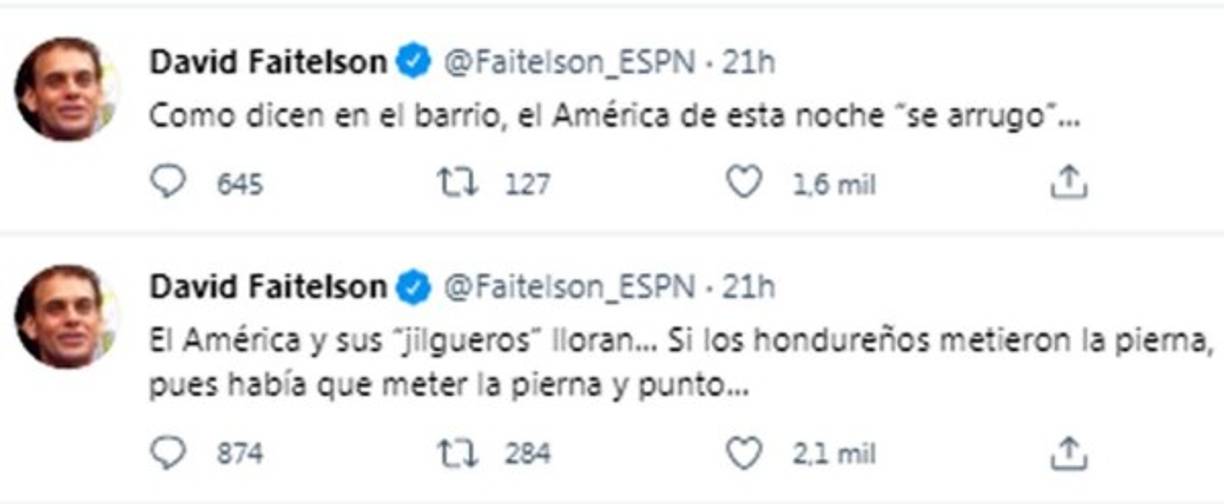This screenshot has width=1224, height=504.
Task: Retweet the tweet with 284 retweets
Action: point(458,453)
